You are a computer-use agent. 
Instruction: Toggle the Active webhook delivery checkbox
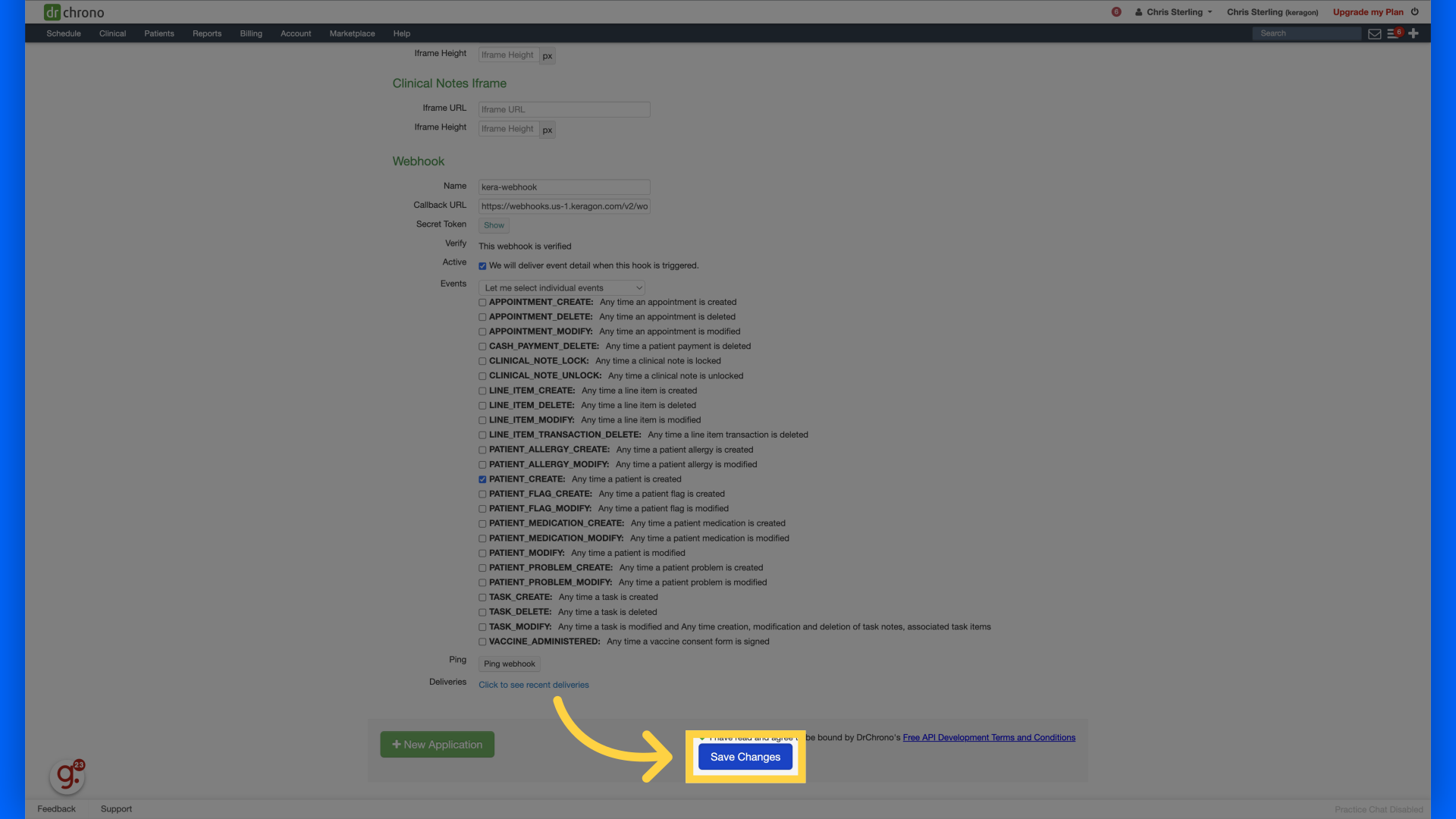482,265
